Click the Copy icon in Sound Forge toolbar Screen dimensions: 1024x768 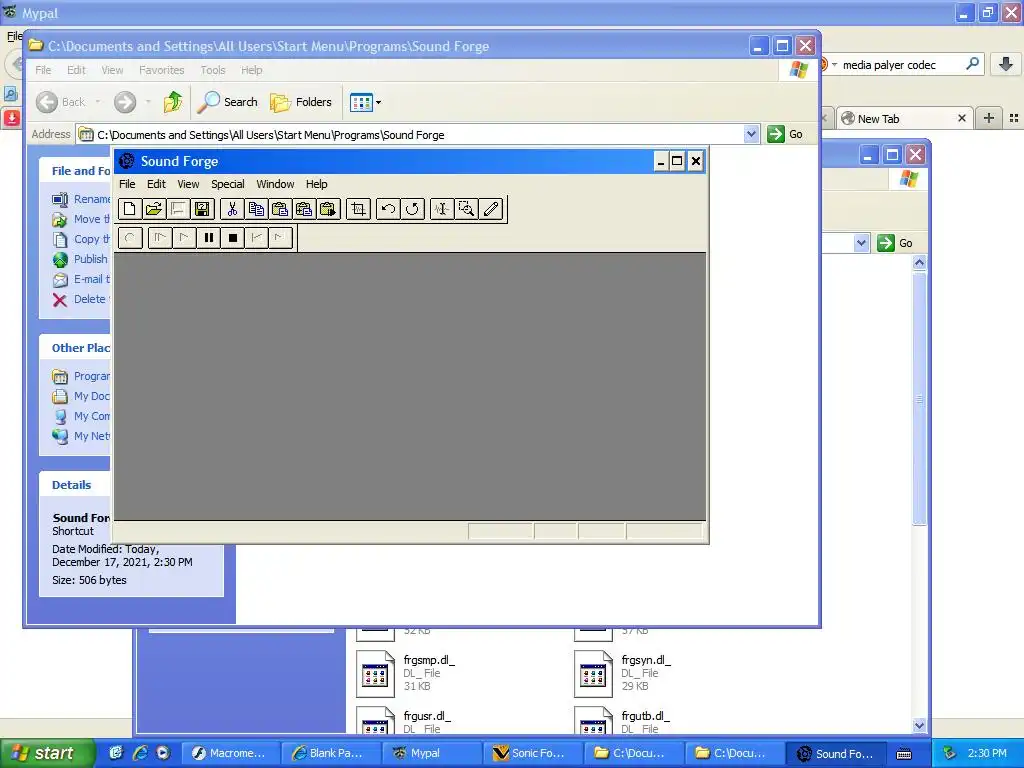point(256,209)
